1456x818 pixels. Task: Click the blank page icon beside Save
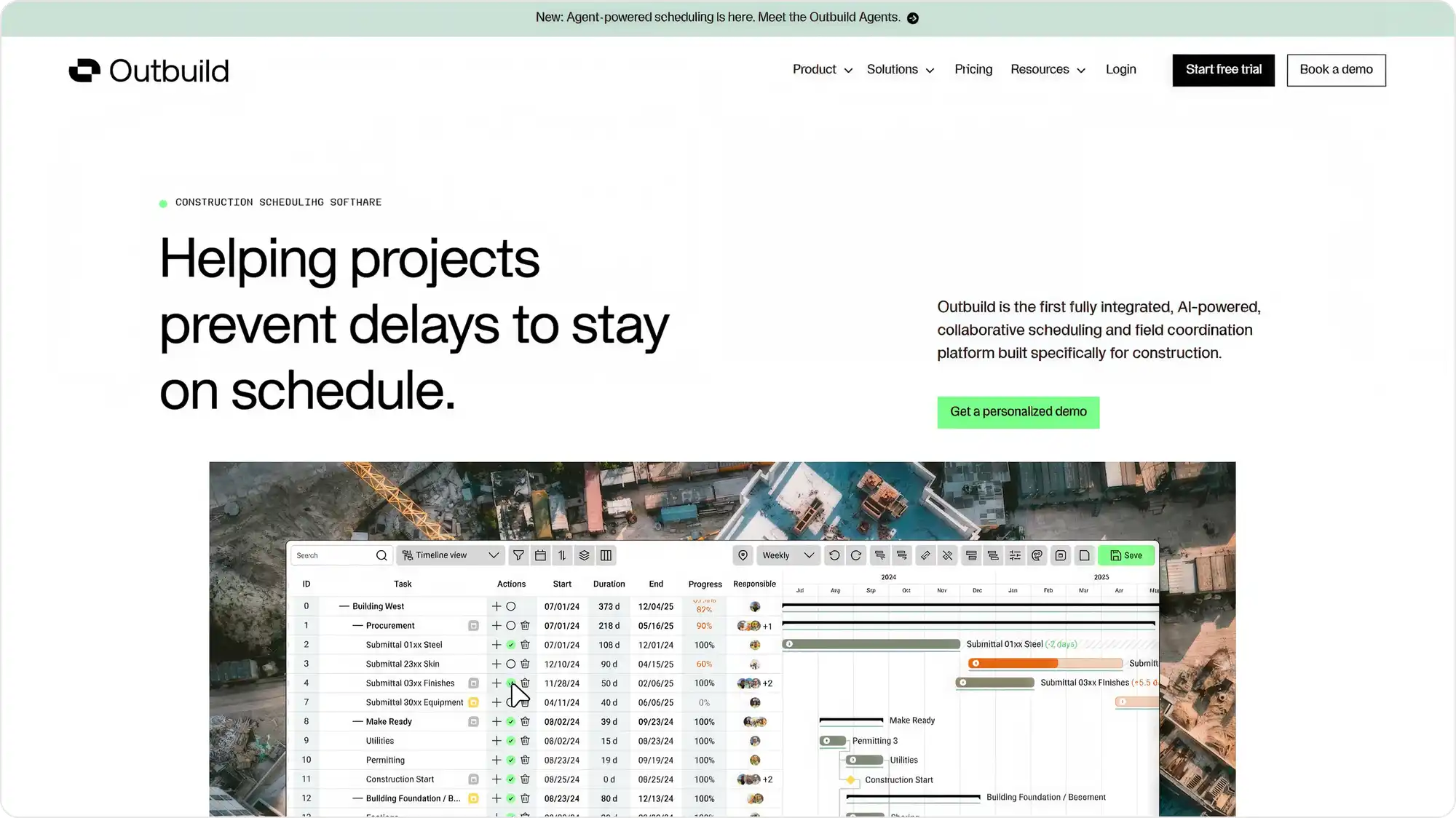[1084, 555]
